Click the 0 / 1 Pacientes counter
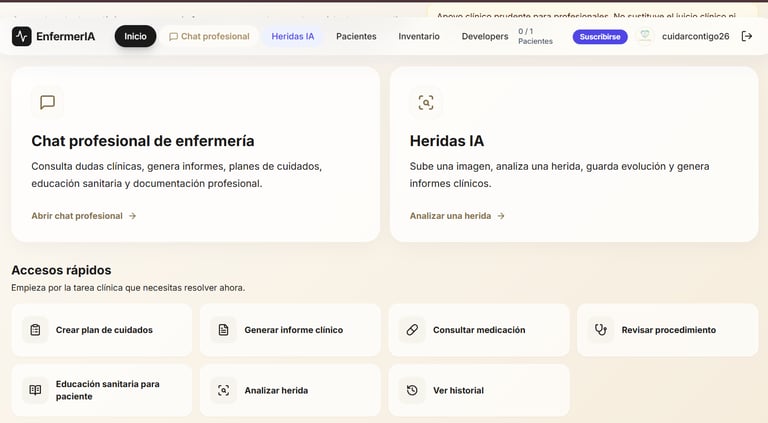The width and height of the screenshot is (768, 423). pos(535,36)
